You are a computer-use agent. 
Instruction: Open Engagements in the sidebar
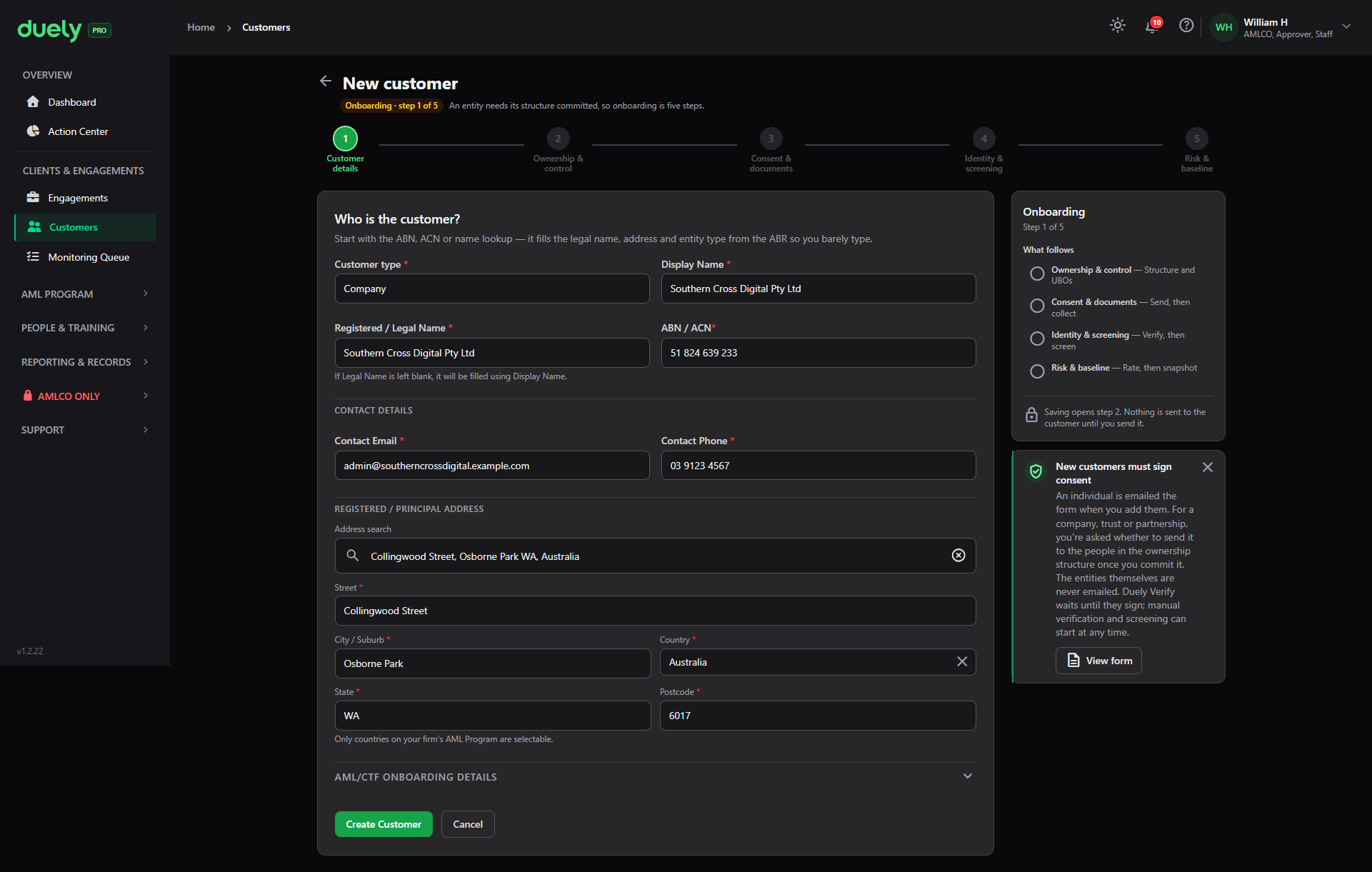(x=85, y=197)
